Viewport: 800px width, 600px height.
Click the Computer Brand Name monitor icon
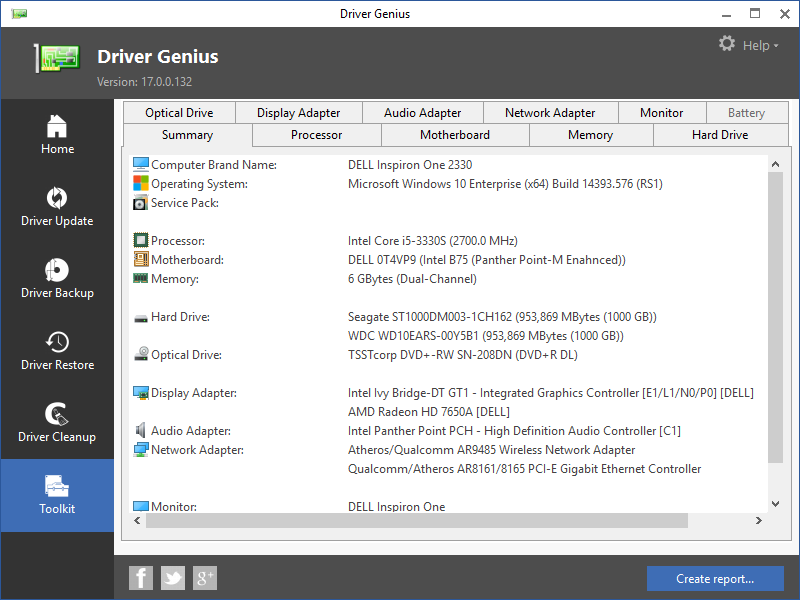(x=140, y=164)
